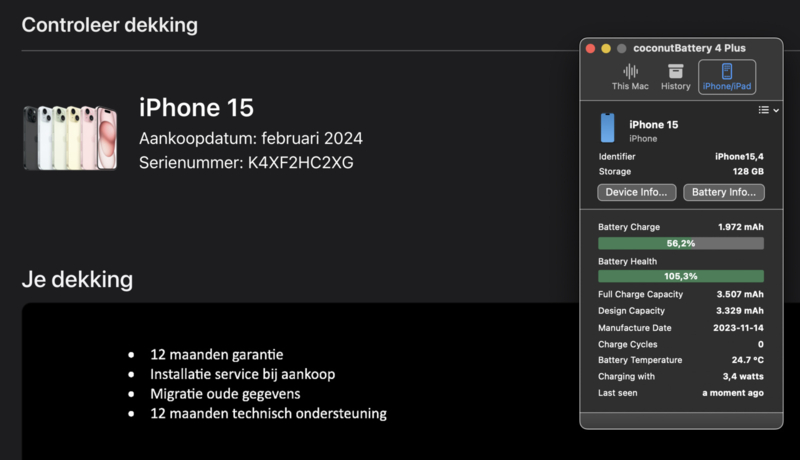The image size is (800, 460).
Task: Click the blue iPhone 15 device icon
Action: [x=607, y=128]
